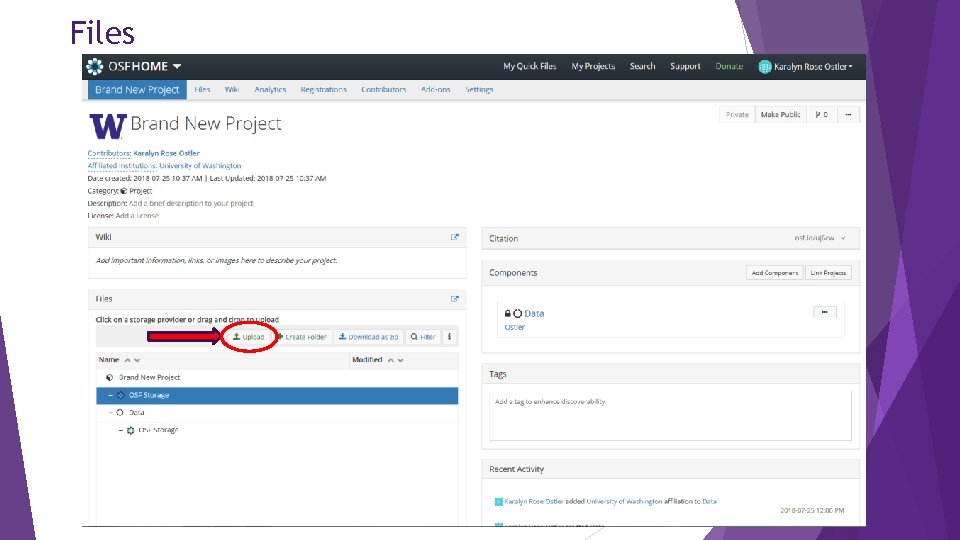Open Search in the top navbar
The height and width of the screenshot is (540, 960).
coord(642,66)
